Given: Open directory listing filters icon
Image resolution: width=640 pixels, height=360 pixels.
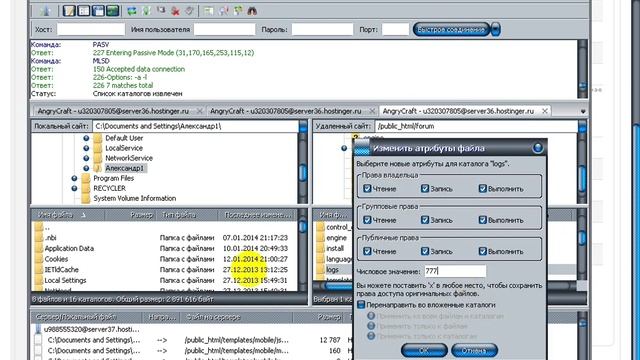Looking at the screenshot, I should (209, 11).
